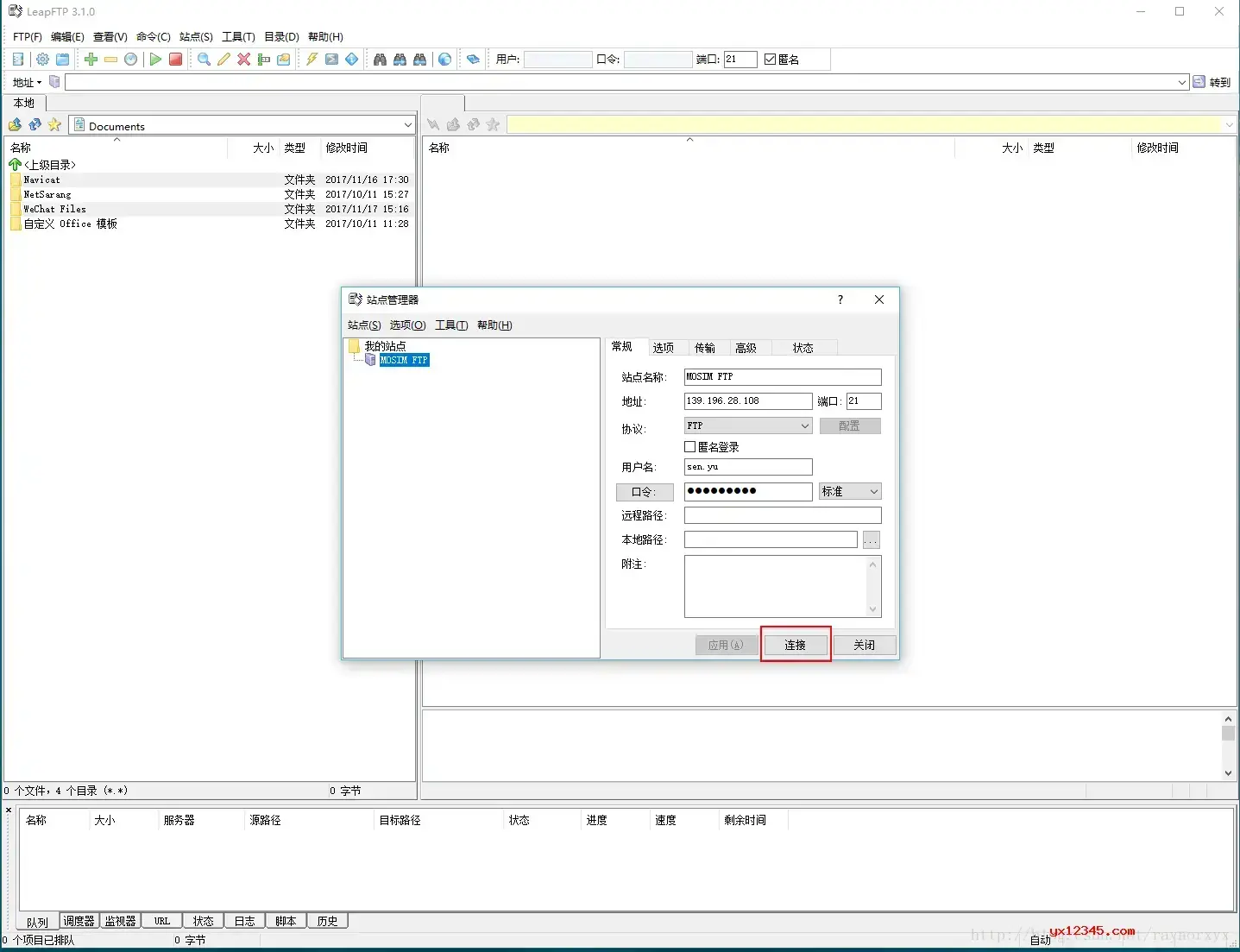Select 我的站点 folder in site tree
The width and height of the screenshot is (1240, 952).
tap(385, 346)
